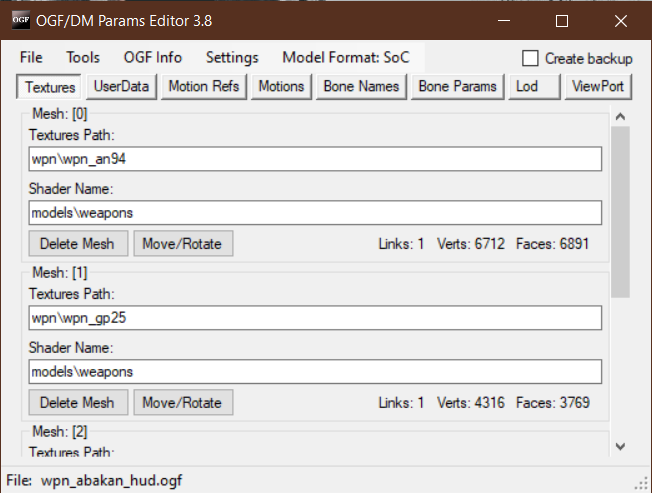The image size is (652, 493).
Task: Click the OGF app icon in title bar
Action: (20, 20)
